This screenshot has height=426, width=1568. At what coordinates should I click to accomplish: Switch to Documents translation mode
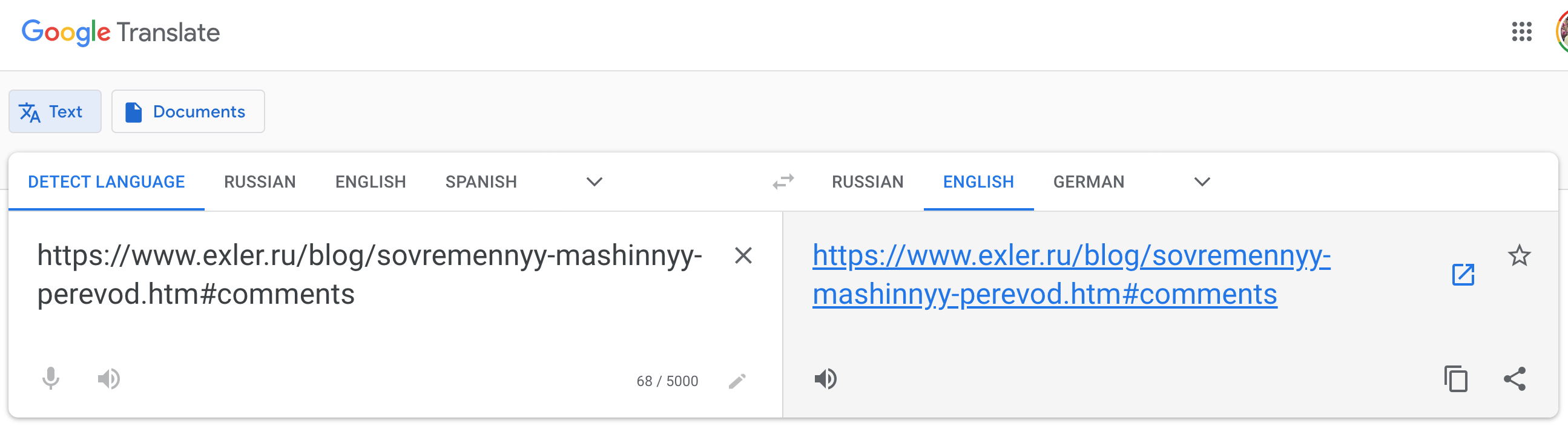pyautogui.click(x=188, y=111)
